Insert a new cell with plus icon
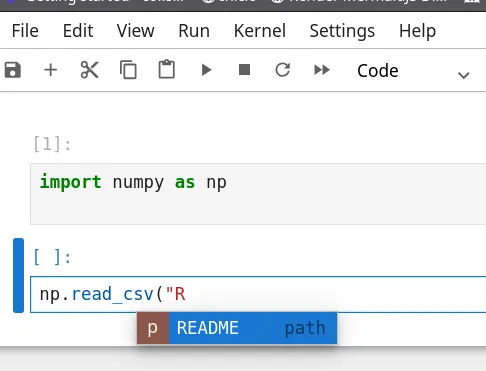Screen dimensions: 486x371 coord(51,70)
